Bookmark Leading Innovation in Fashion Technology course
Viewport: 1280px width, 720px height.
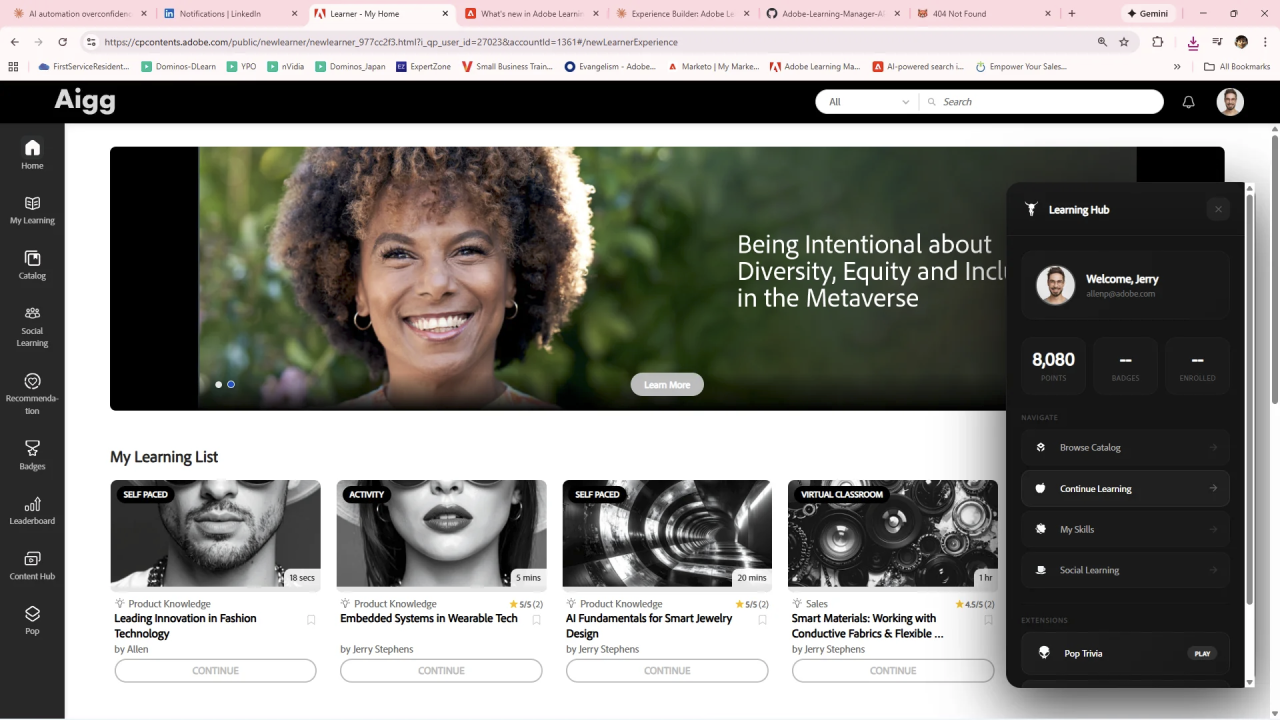click(x=311, y=620)
